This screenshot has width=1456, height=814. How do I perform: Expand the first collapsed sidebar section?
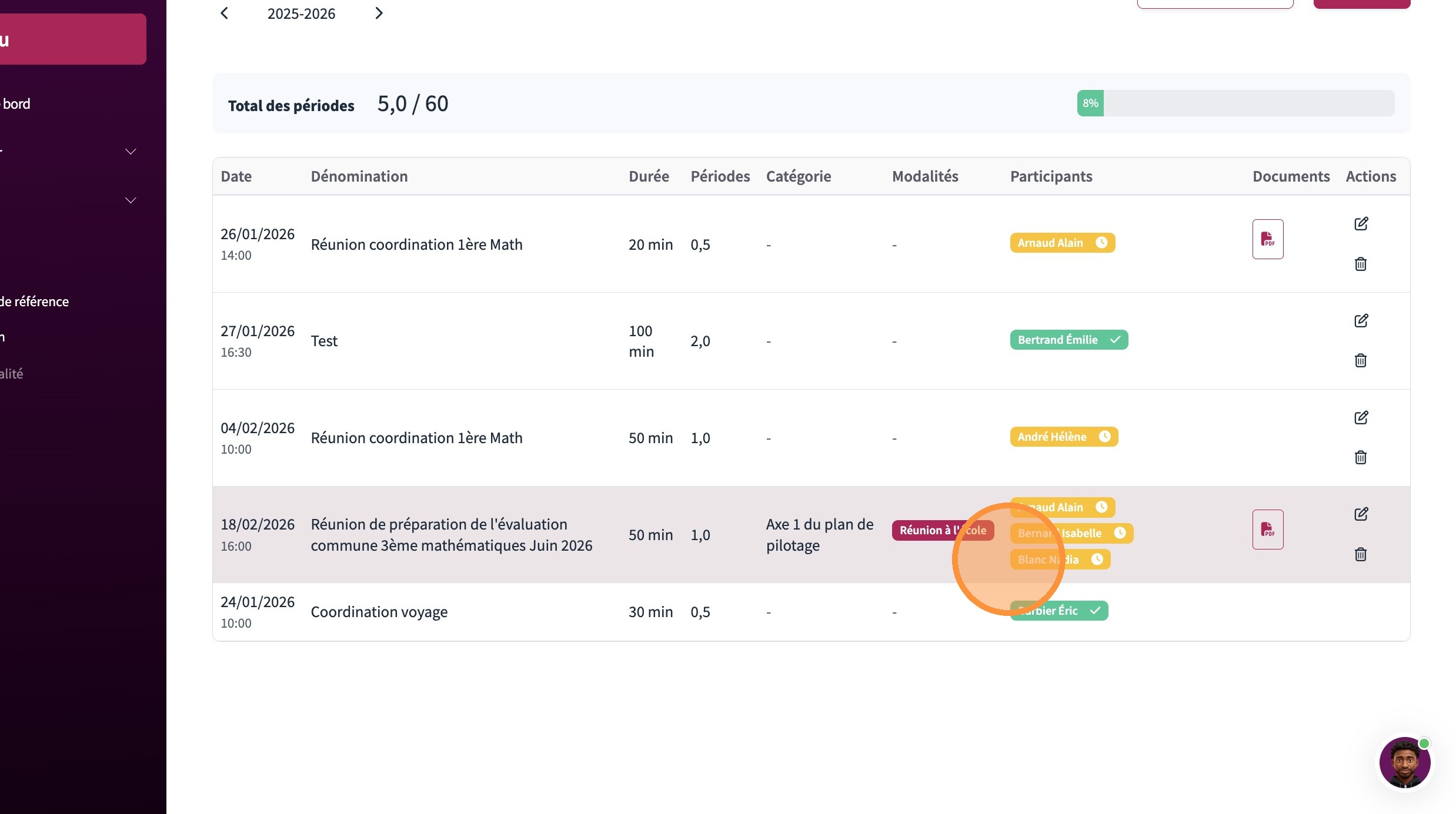[x=131, y=152]
